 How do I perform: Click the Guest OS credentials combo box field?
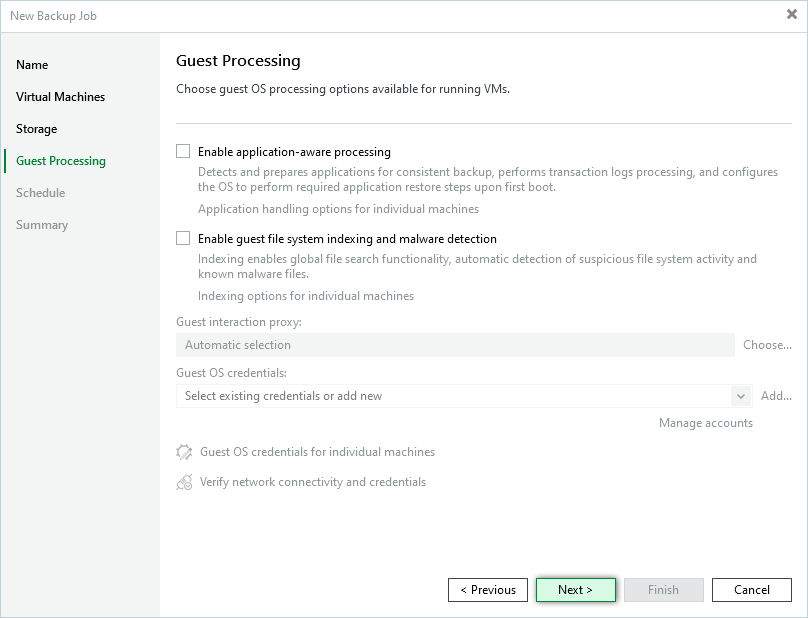pyautogui.click(x=455, y=396)
